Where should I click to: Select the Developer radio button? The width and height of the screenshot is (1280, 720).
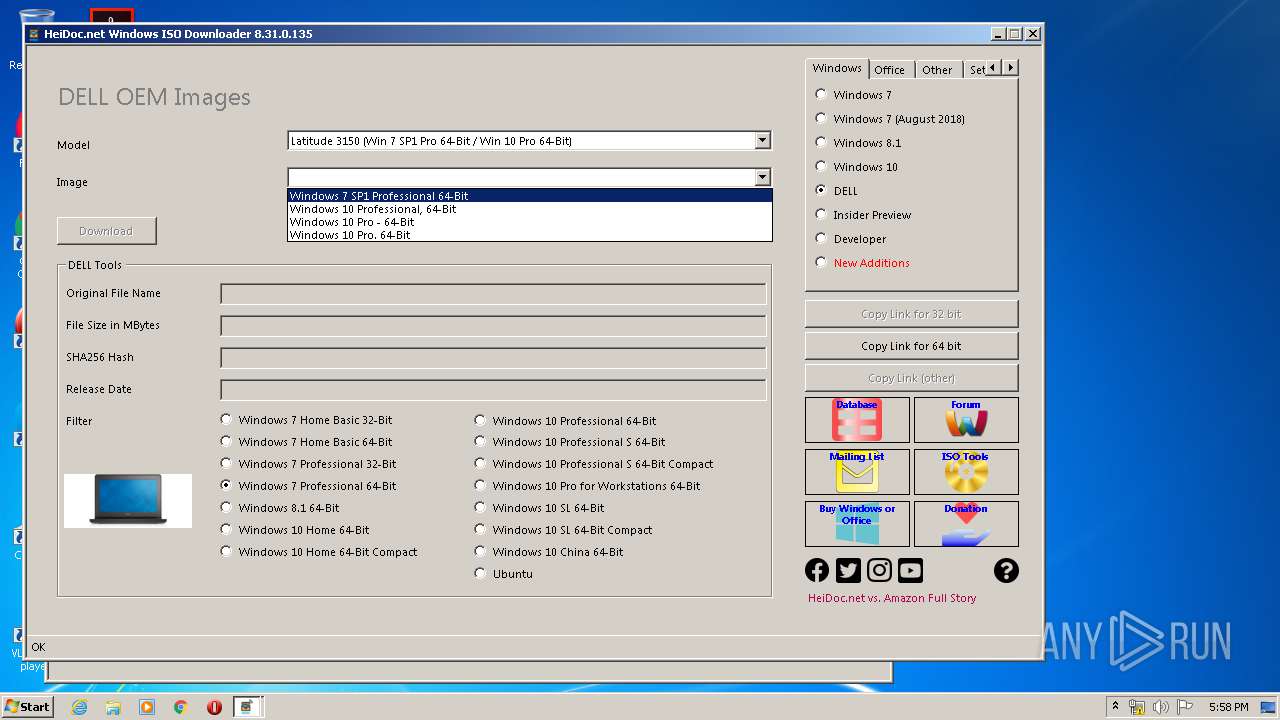[821, 238]
